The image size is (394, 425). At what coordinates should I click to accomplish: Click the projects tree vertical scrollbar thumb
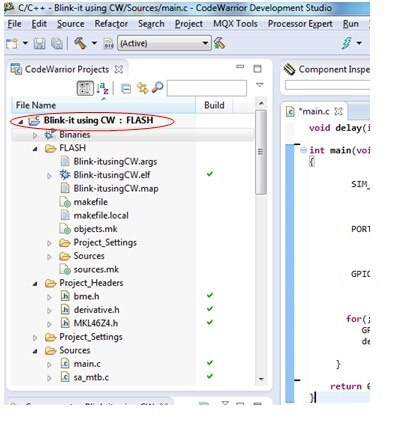(261, 152)
